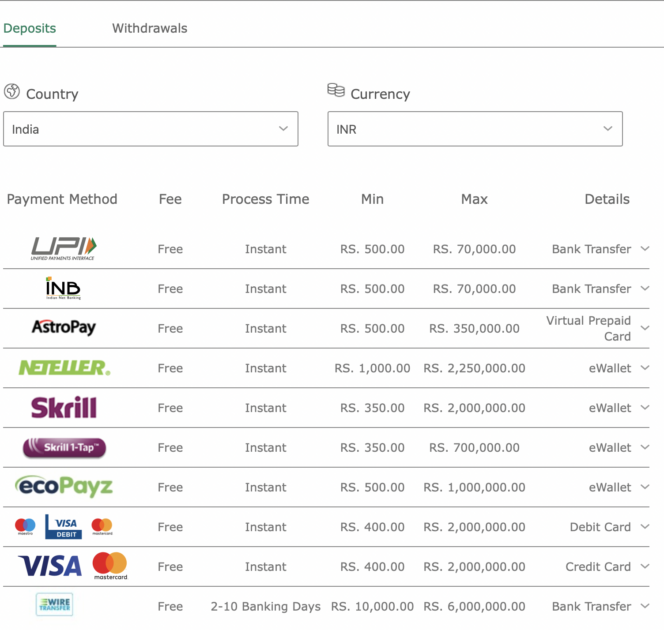The height and width of the screenshot is (630, 664).
Task: Click the Country label text
Action: pos(52,94)
